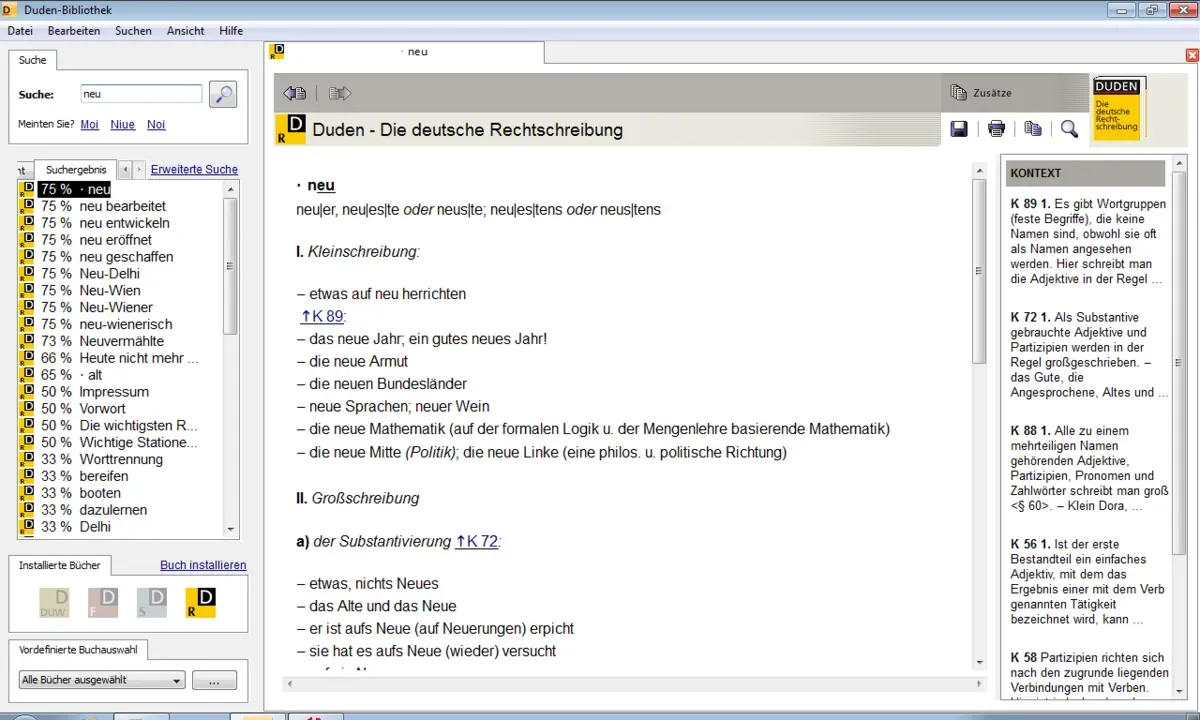
Task: Click the book icon beside result Neu-Delhi
Action: [x=27, y=273]
